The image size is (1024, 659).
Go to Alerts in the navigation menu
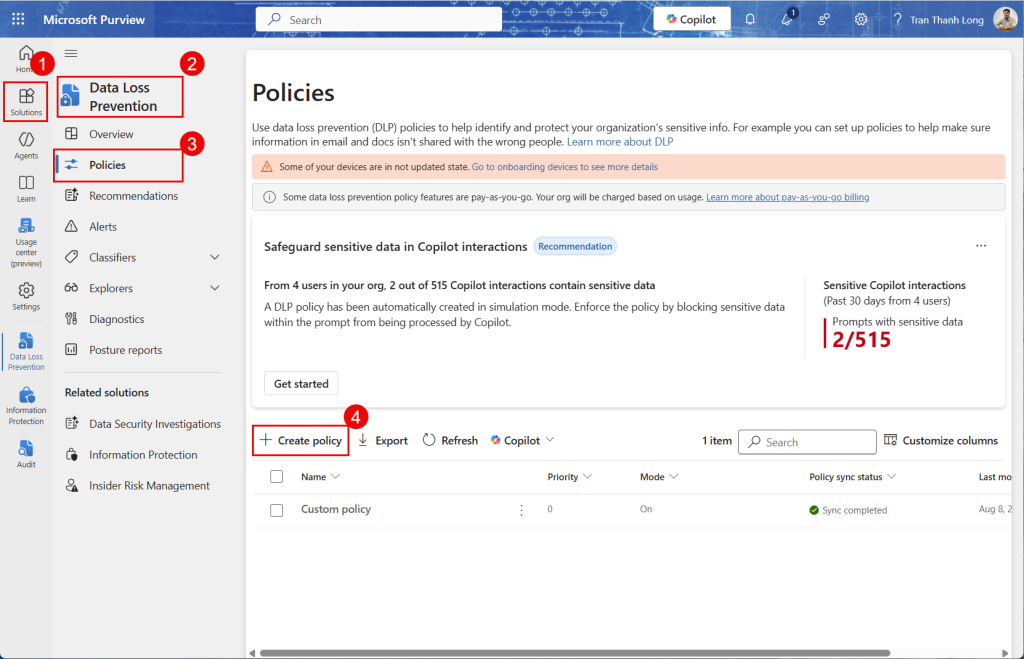click(102, 227)
